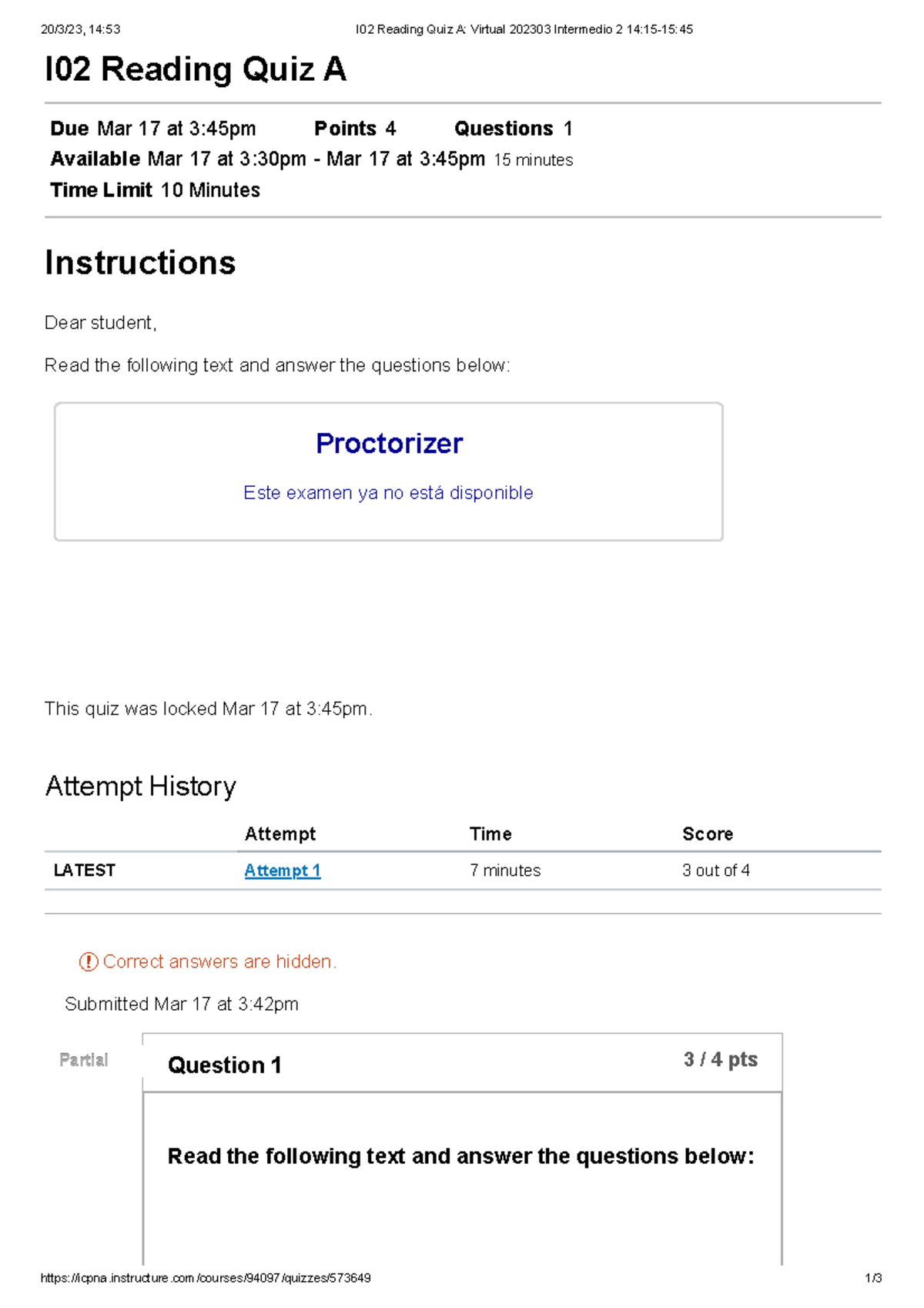Click the Instructions heading
924x1308 pixels.
(140, 263)
